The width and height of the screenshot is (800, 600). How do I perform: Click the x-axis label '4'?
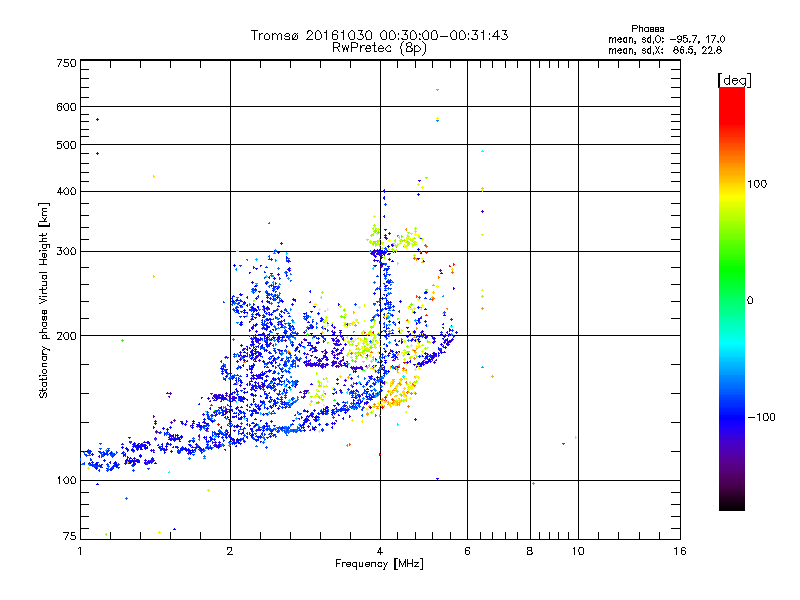pyautogui.click(x=380, y=551)
